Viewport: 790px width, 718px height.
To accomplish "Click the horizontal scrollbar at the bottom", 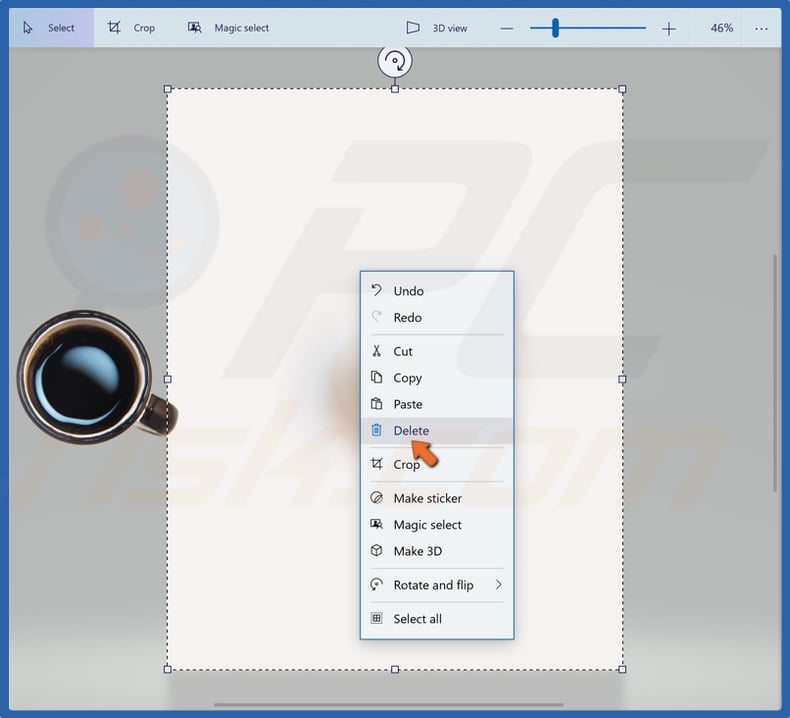I will pyautogui.click(x=388, y=704).
